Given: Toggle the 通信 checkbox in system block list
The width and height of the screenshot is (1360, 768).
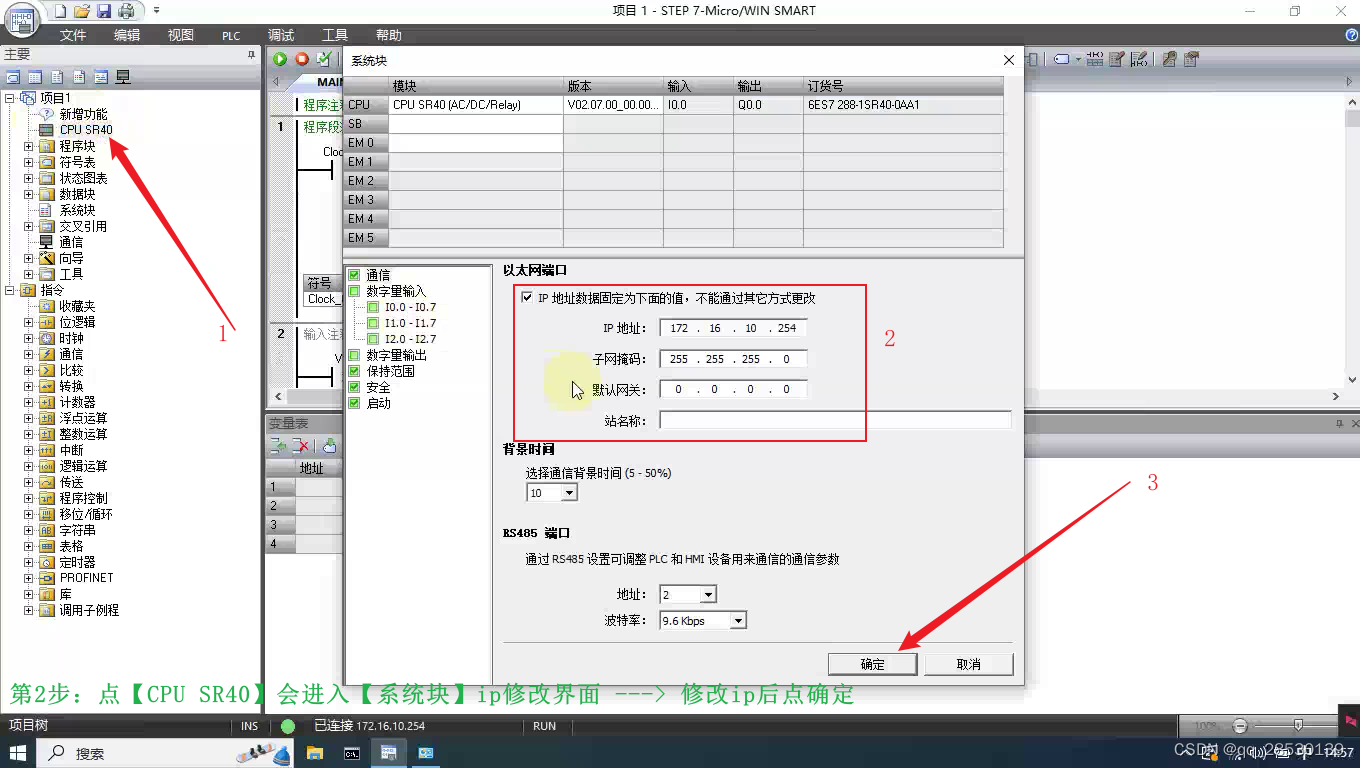Looking at the screenshot, I should click(354, 275).
